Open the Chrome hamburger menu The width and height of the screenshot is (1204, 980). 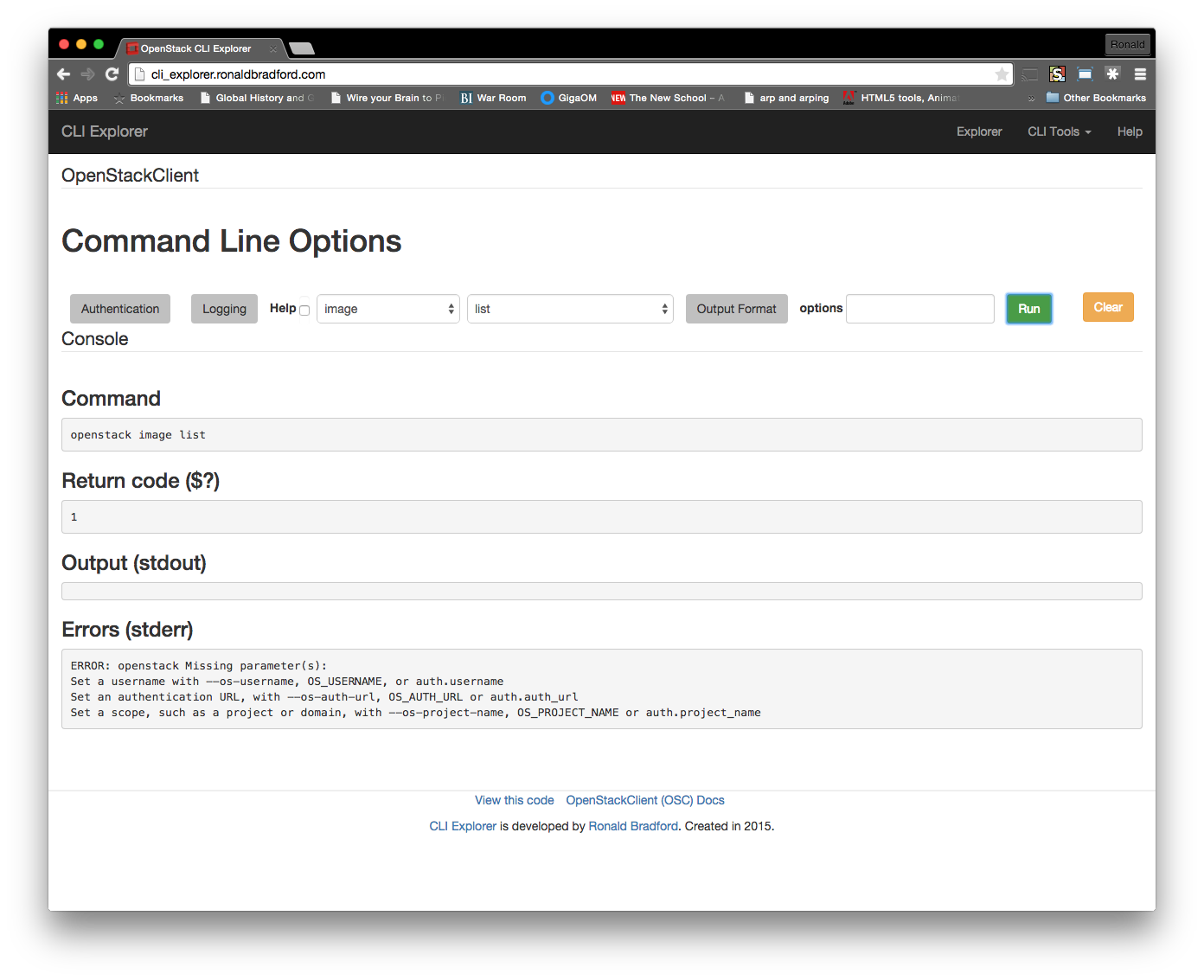point(1140,74)
